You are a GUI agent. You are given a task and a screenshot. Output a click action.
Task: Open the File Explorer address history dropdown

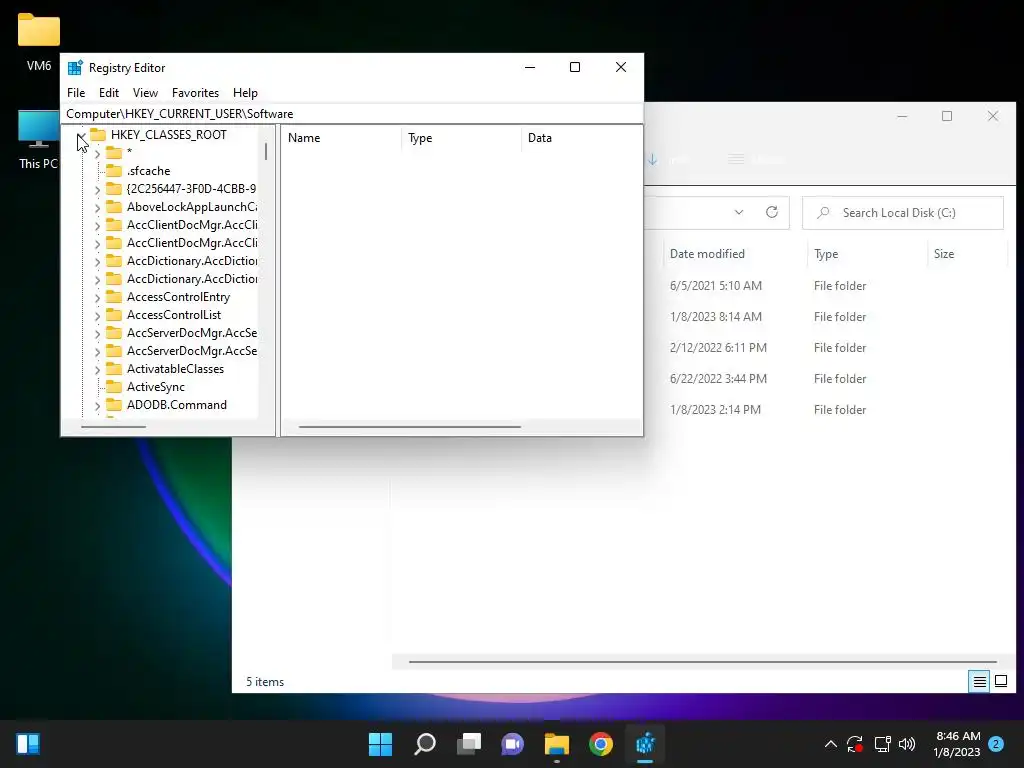[739, 212]
